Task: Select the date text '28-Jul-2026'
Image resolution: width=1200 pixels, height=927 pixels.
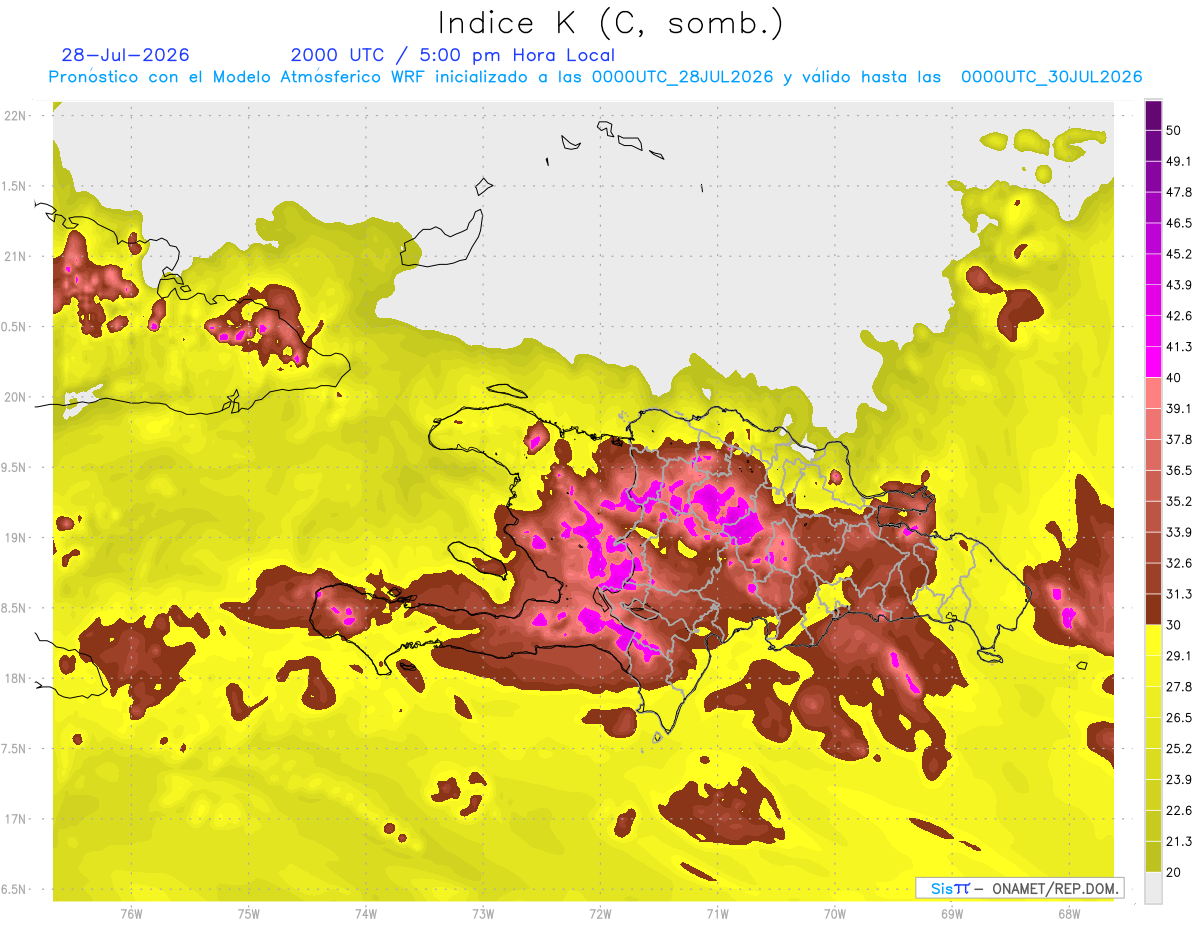Action: coord(125,55)
